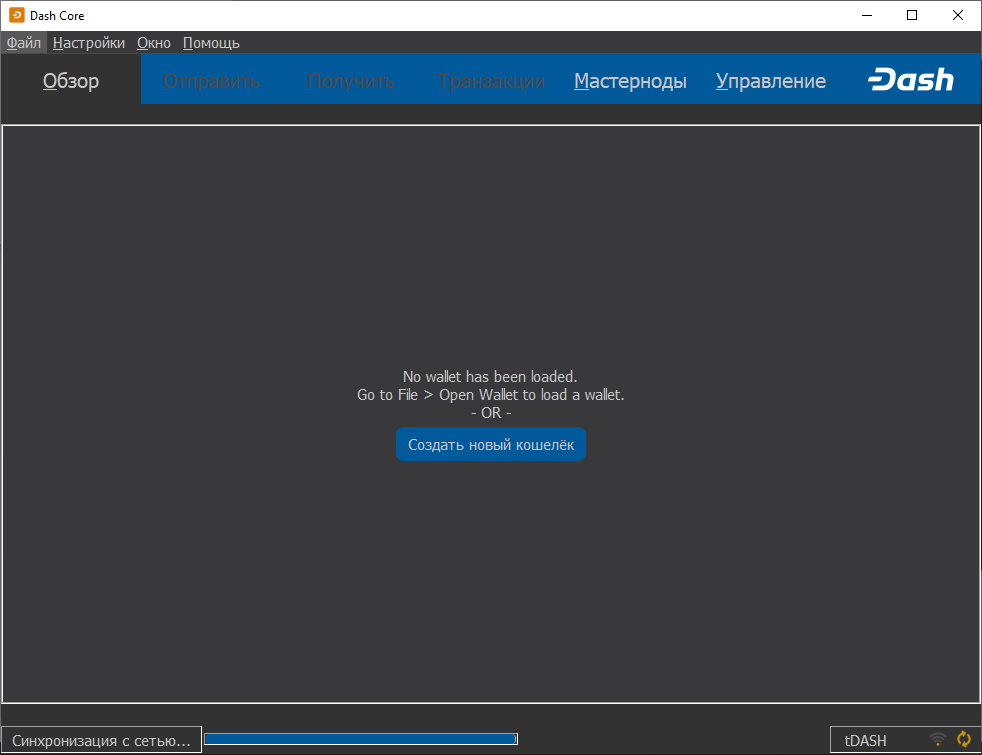Click the 'No wallet has been loaded.' message
This screenshot has width=982, height=755.
point(490,376)
